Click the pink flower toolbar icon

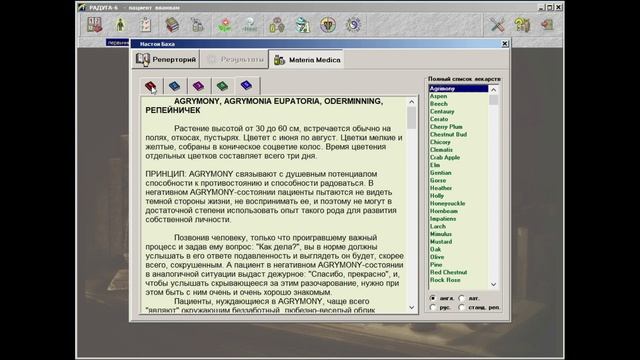tap(224, 25)
